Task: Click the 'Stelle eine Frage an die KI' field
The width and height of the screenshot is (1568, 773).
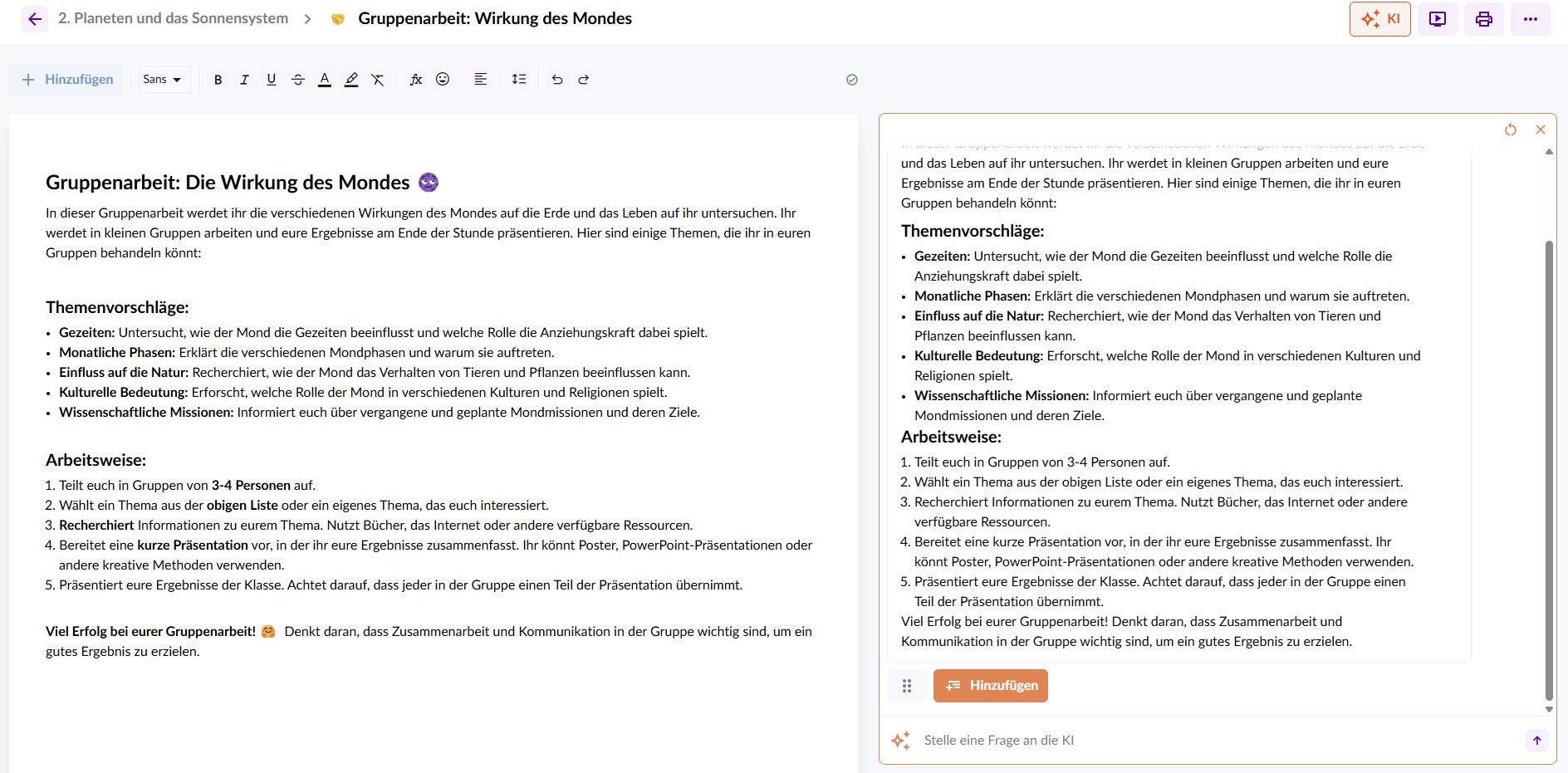Action: pos(1213,741)
